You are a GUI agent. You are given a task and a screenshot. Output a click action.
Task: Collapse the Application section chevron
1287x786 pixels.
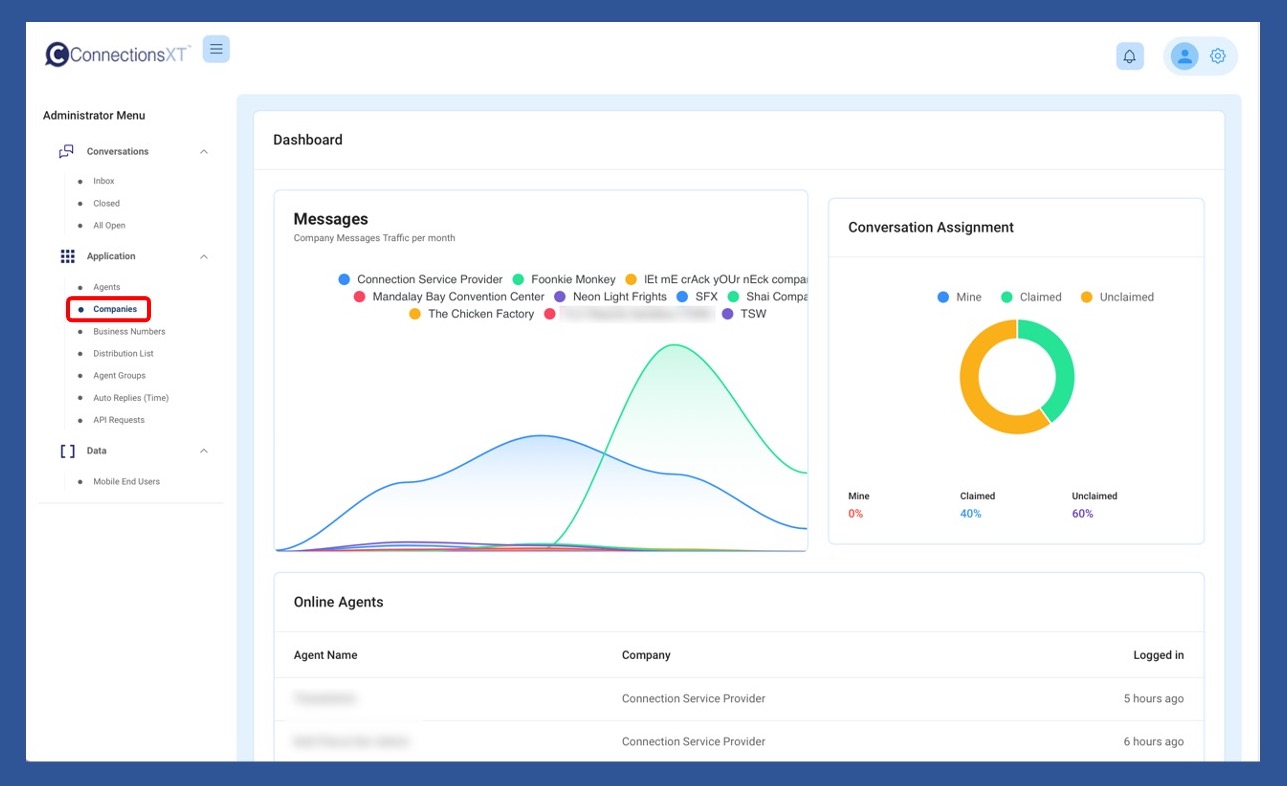pyautogui.click(x=204, y=257)
